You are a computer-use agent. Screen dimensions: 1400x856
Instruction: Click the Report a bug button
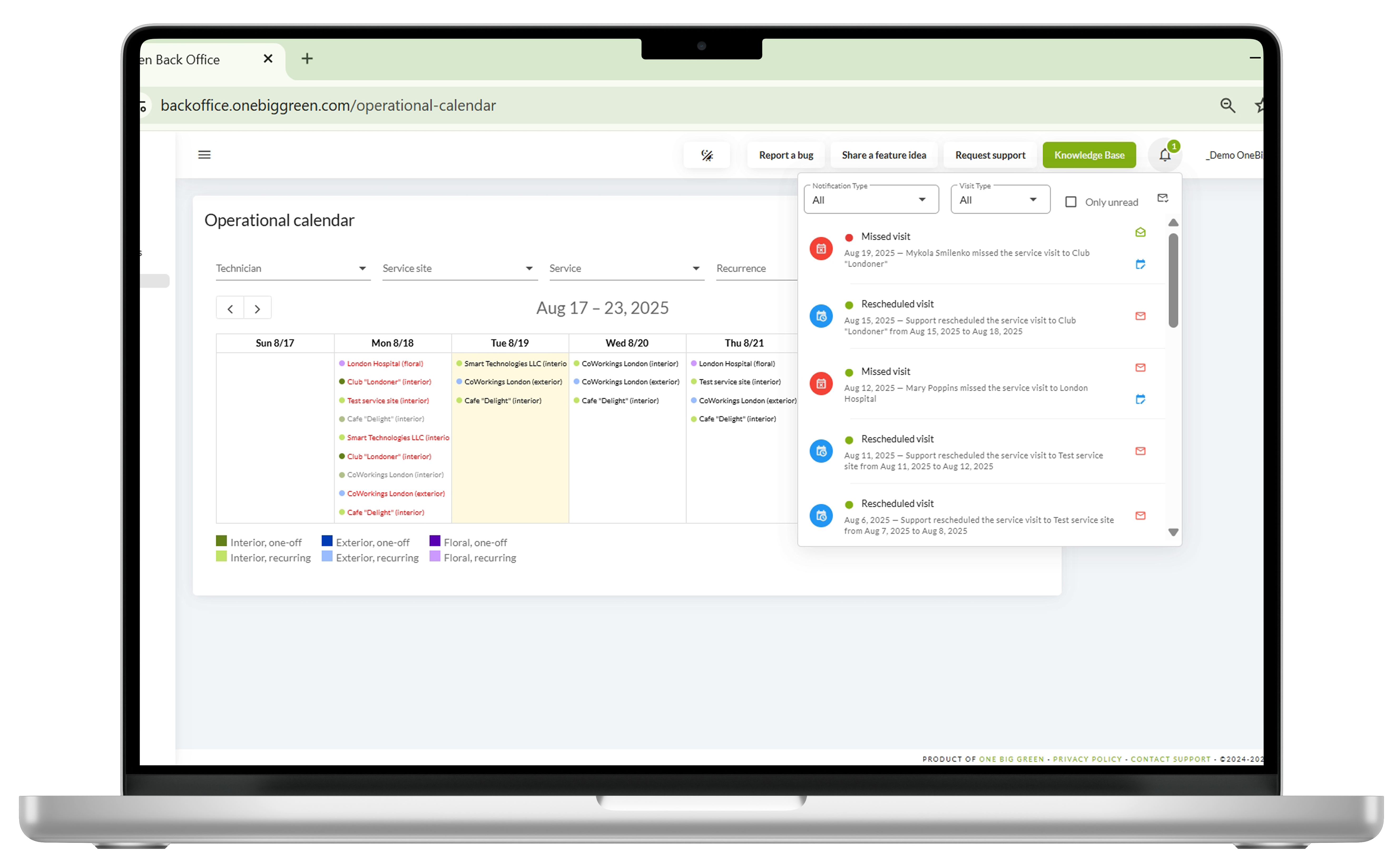(786, 155)
